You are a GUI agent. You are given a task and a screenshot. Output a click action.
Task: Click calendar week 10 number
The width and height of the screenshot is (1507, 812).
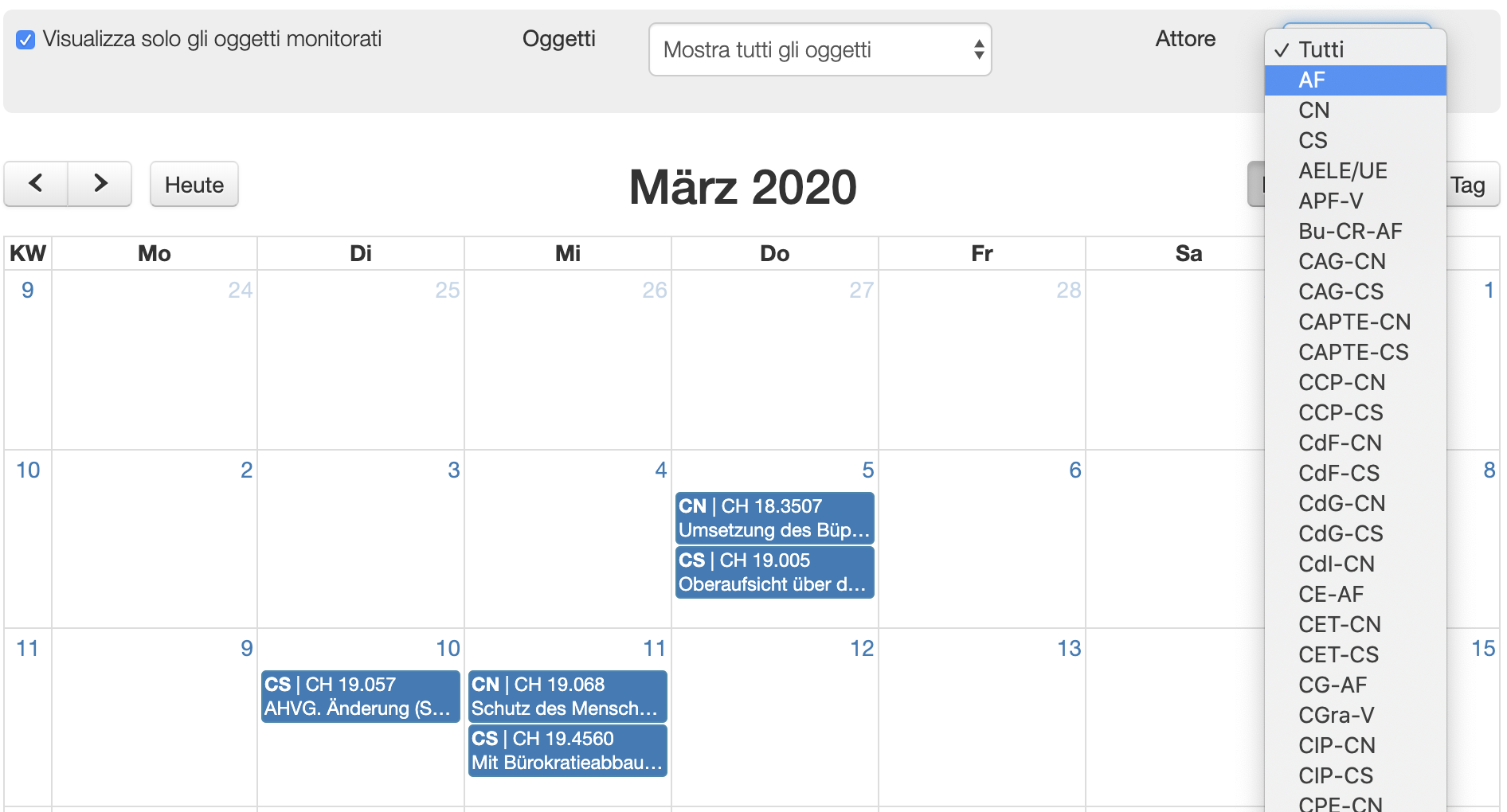point(28,470)
